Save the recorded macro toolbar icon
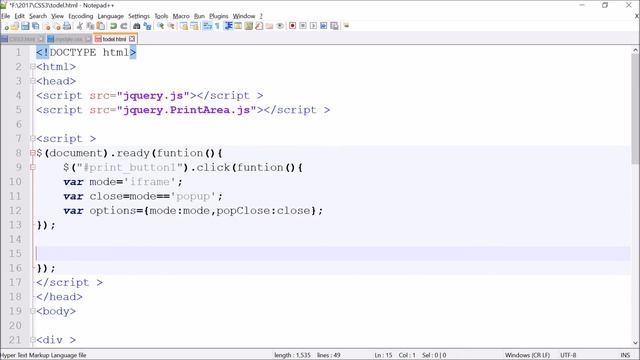 coord(334,26)
